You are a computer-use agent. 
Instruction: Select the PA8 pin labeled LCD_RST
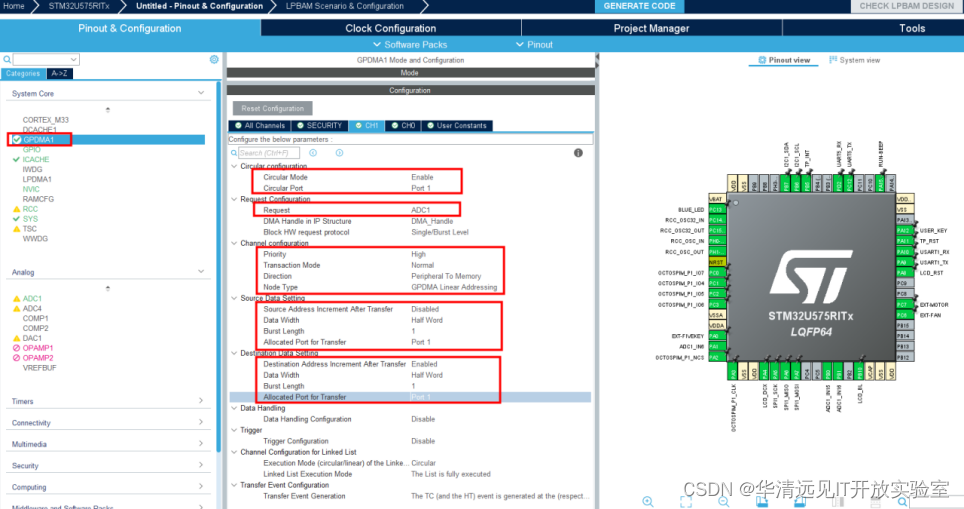pyautogui.click(x=903, y=273)
